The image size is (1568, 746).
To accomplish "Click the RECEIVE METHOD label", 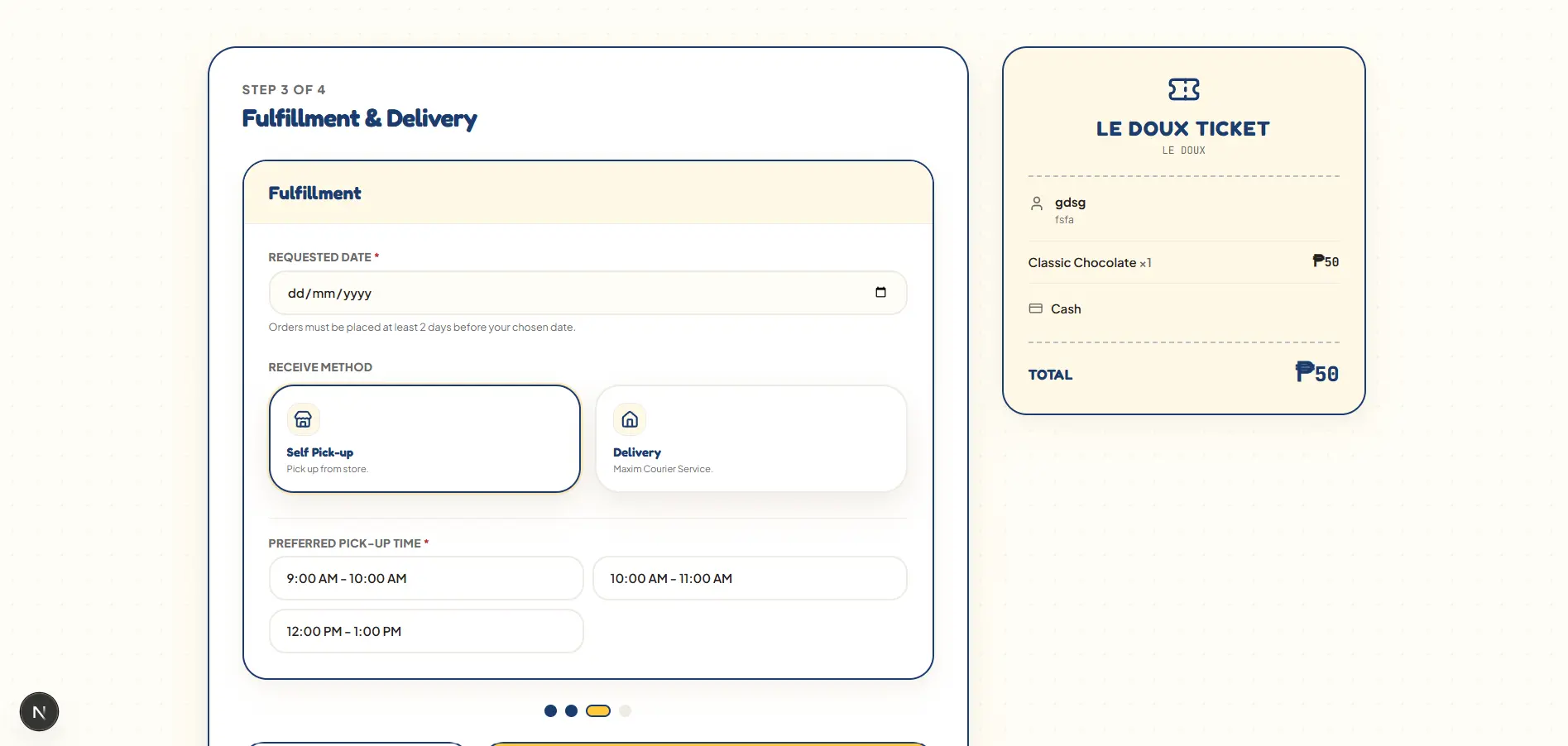I will (x=320, y=367).
